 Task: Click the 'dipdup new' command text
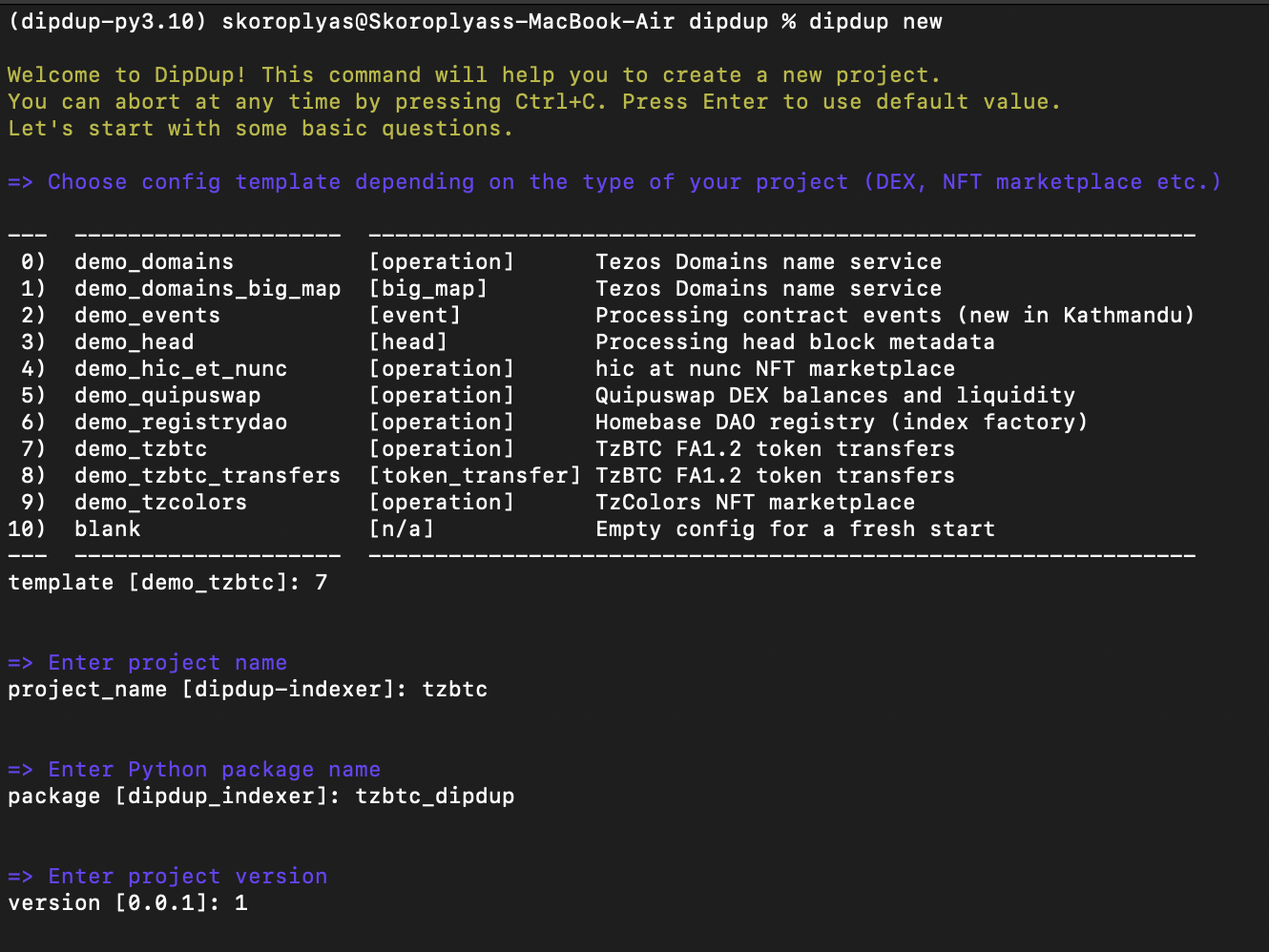click(875, 22)
